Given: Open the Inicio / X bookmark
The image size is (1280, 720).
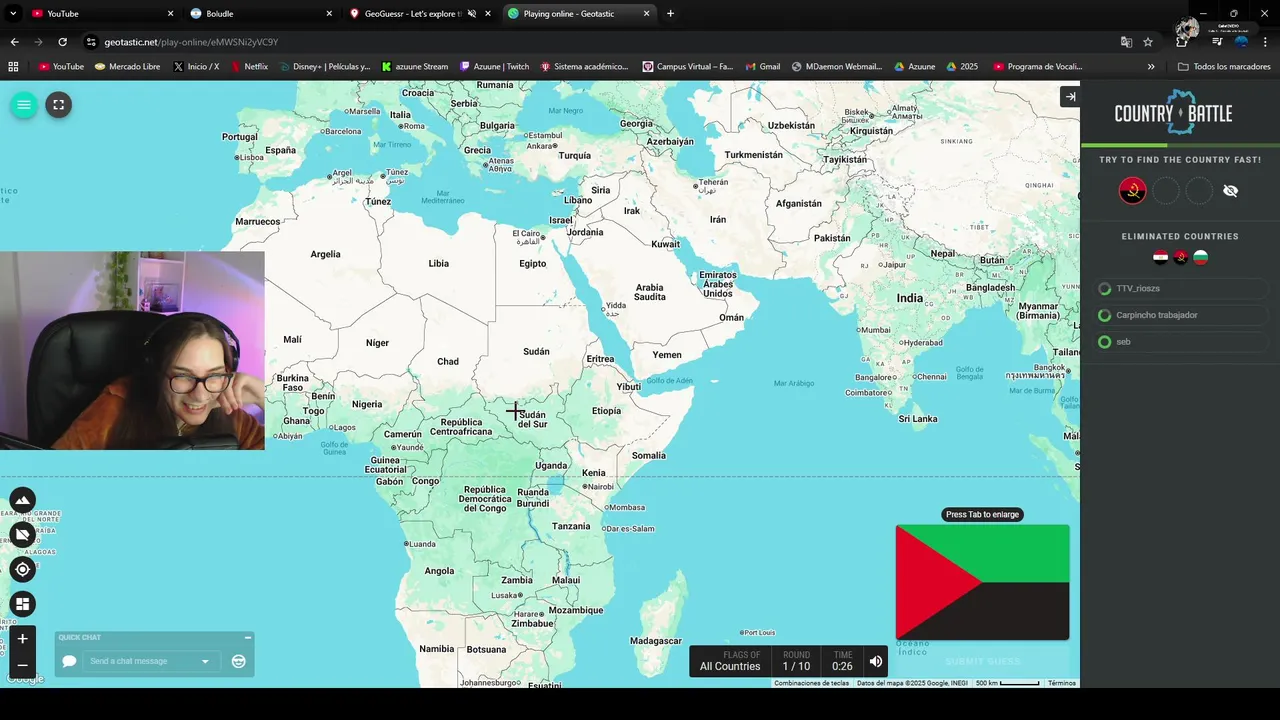Looking at the screenshot, I should 196,67.
